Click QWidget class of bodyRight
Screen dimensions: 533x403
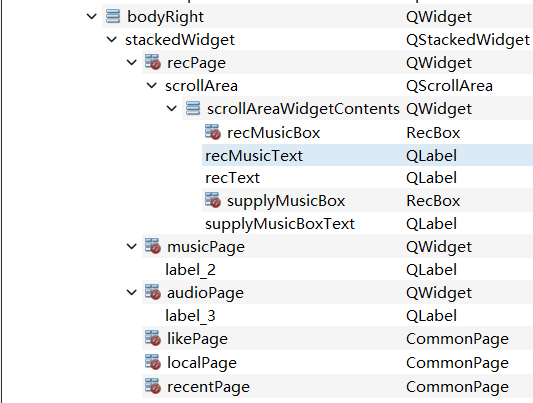pyautogui.click(x=439, y=17)
